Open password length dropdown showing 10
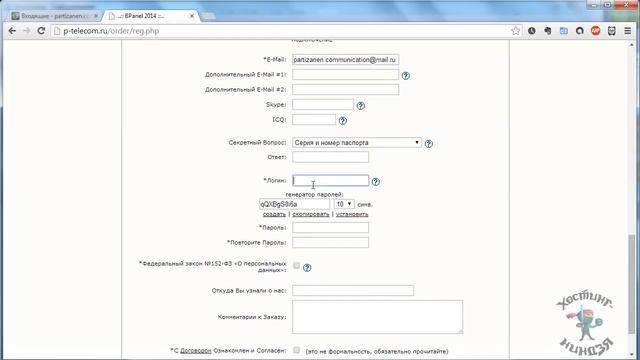Viewport: 640px width, 360px height. tap(344, 204)
